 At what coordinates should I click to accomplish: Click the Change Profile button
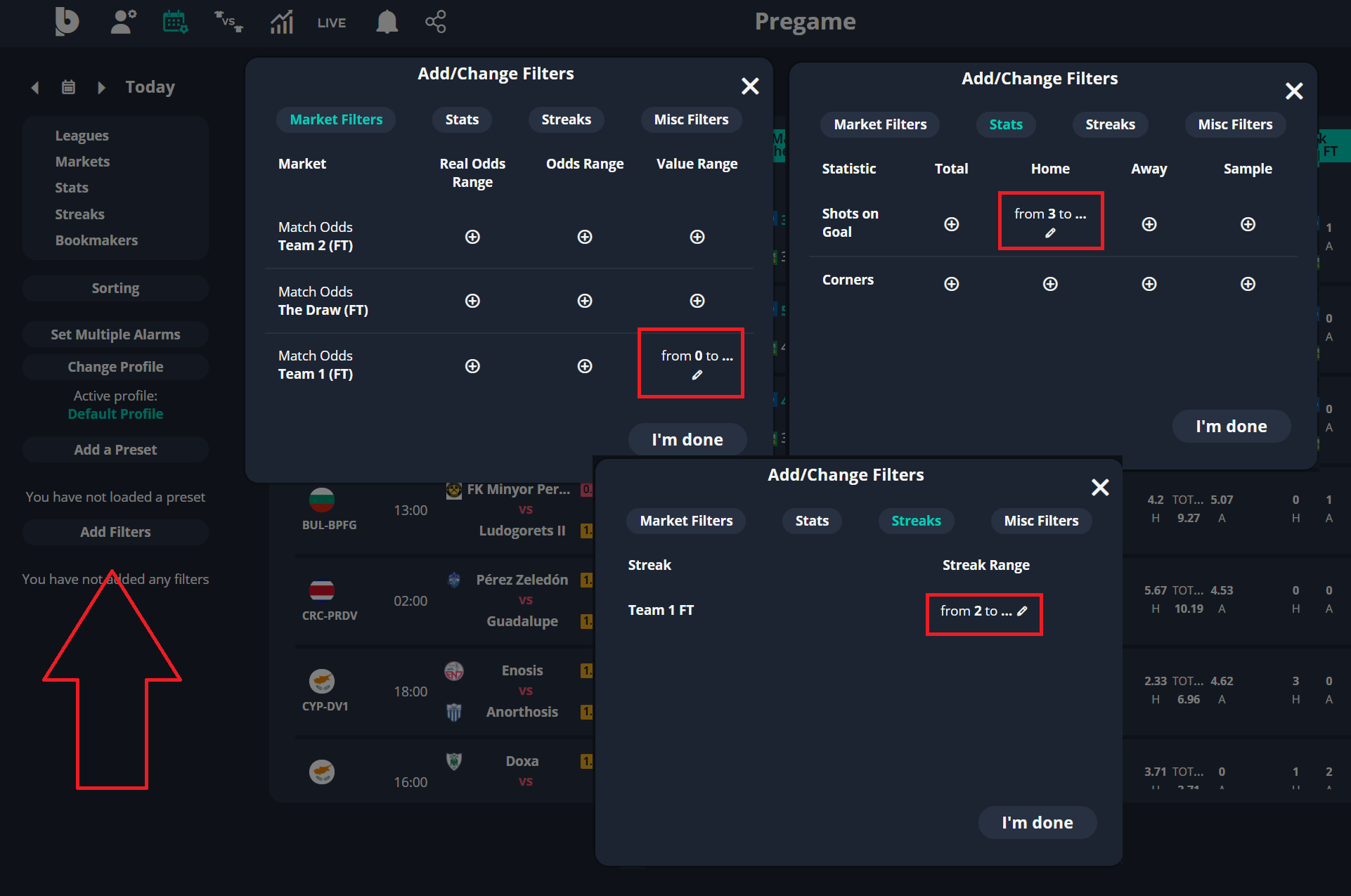(115, 366)
